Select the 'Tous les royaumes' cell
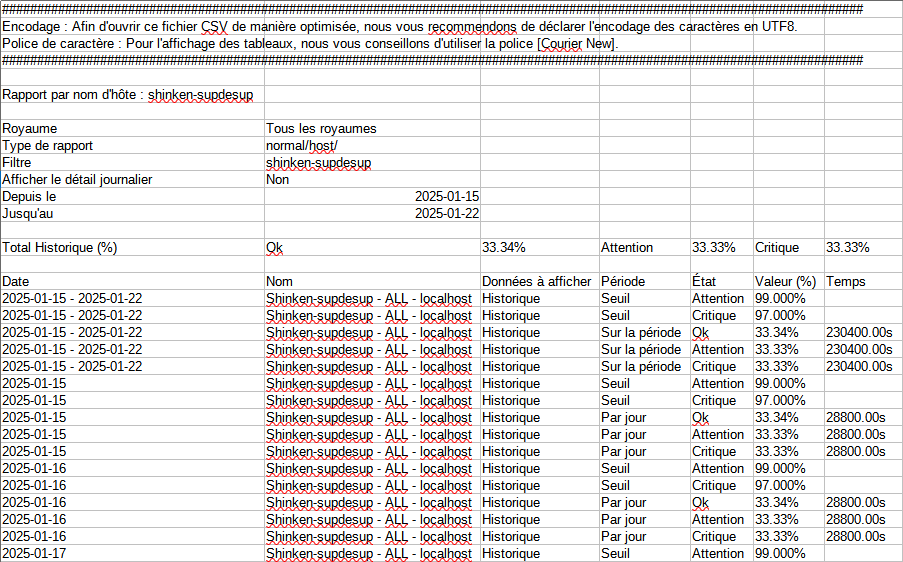The width and height of the screenshot is (903, 562). (x=321, y=129)
